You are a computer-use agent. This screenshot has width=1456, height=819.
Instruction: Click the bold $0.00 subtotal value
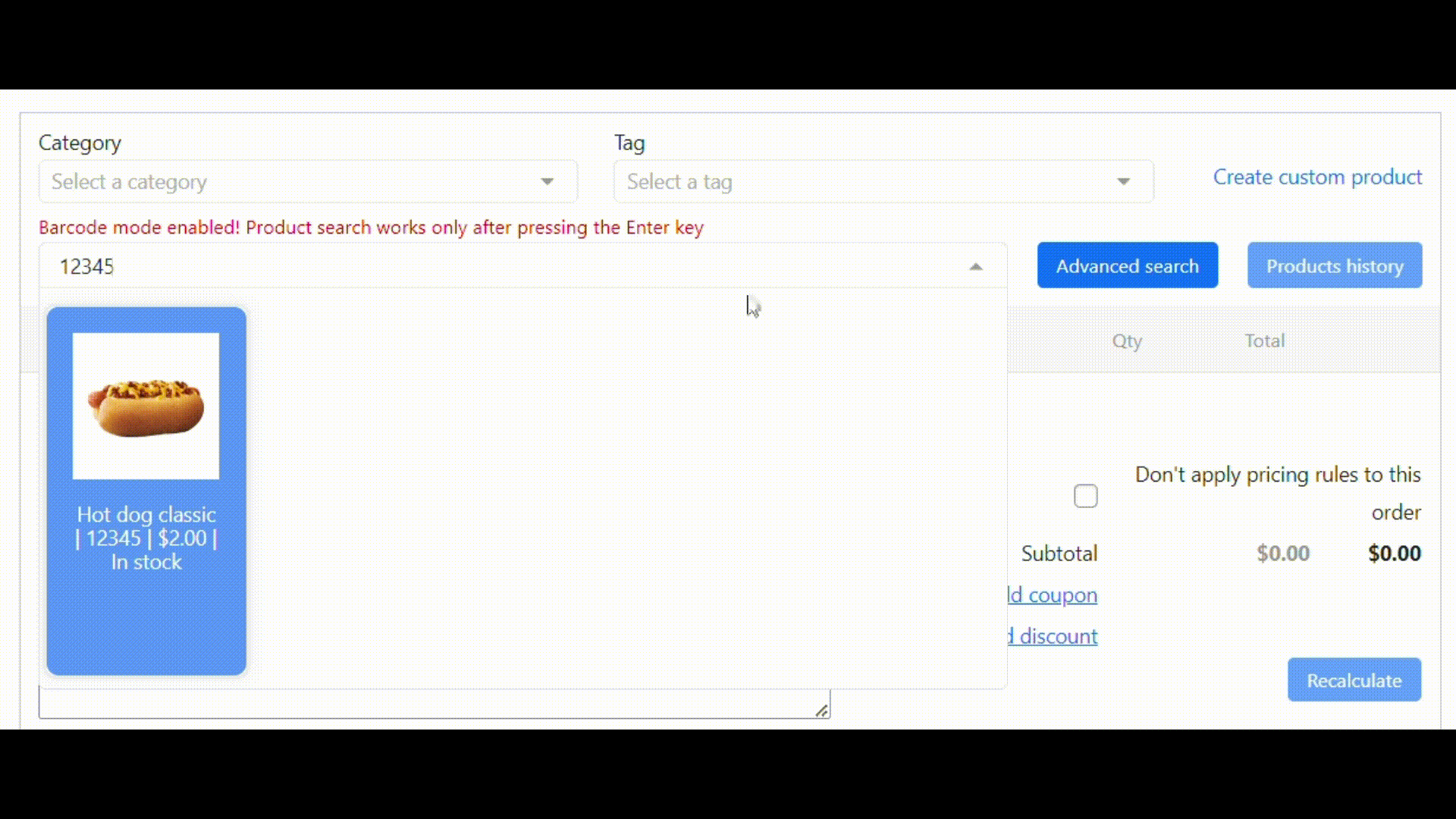(x=1394, y=554)
